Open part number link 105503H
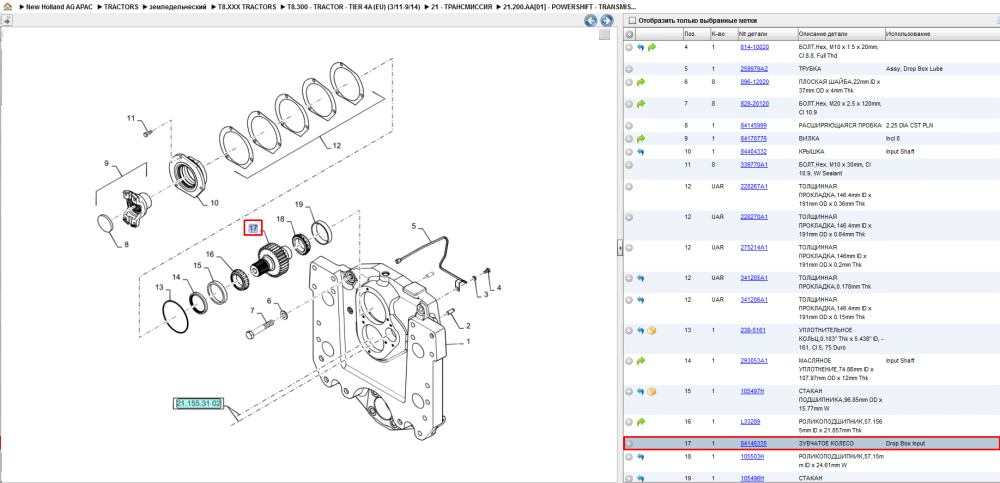The width and height of the screenshot is (1000, 483). pos(752,457)
